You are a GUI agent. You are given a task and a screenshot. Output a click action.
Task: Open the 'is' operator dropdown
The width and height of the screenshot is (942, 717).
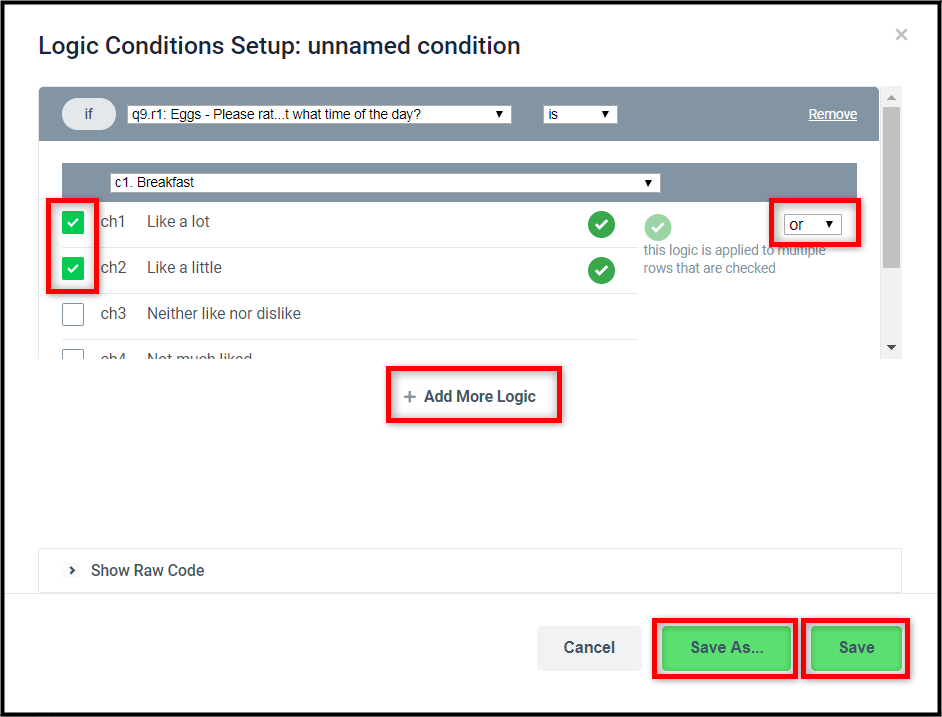click(x=580, y=114)
